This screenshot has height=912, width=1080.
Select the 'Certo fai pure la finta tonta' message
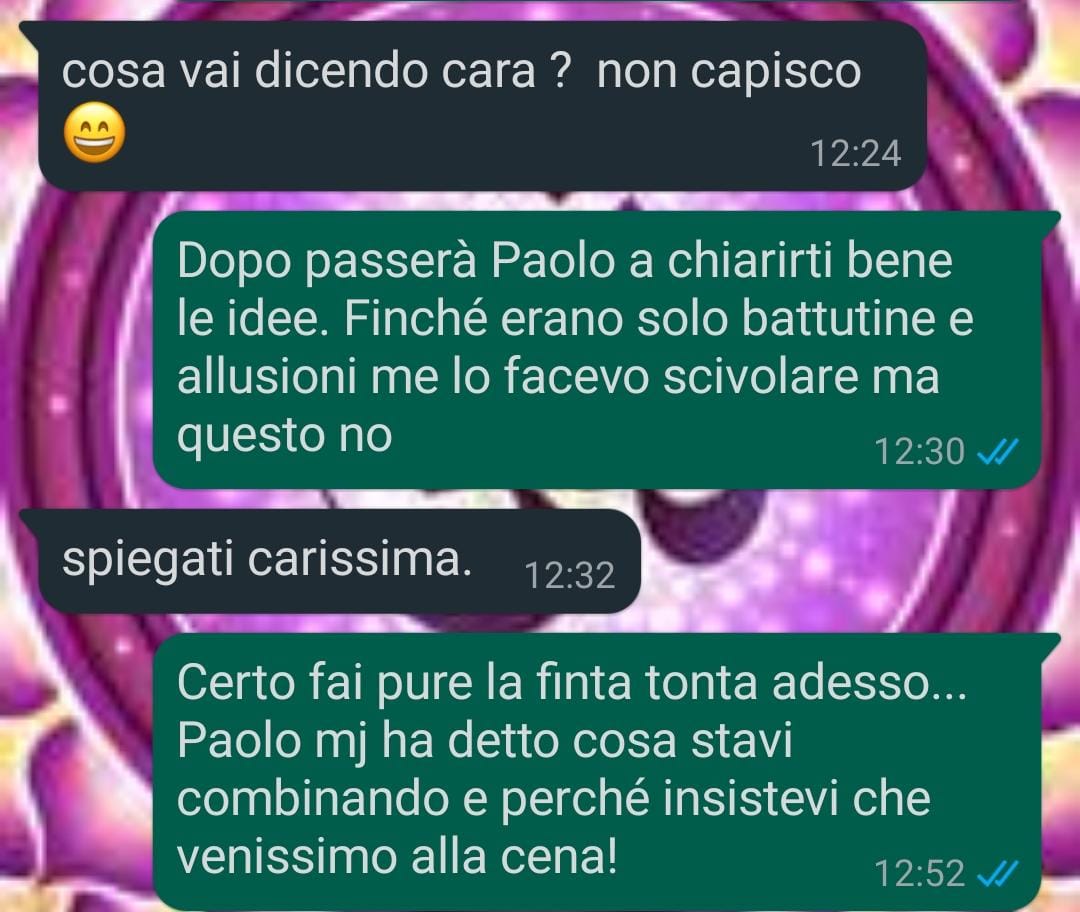point(598,771)
